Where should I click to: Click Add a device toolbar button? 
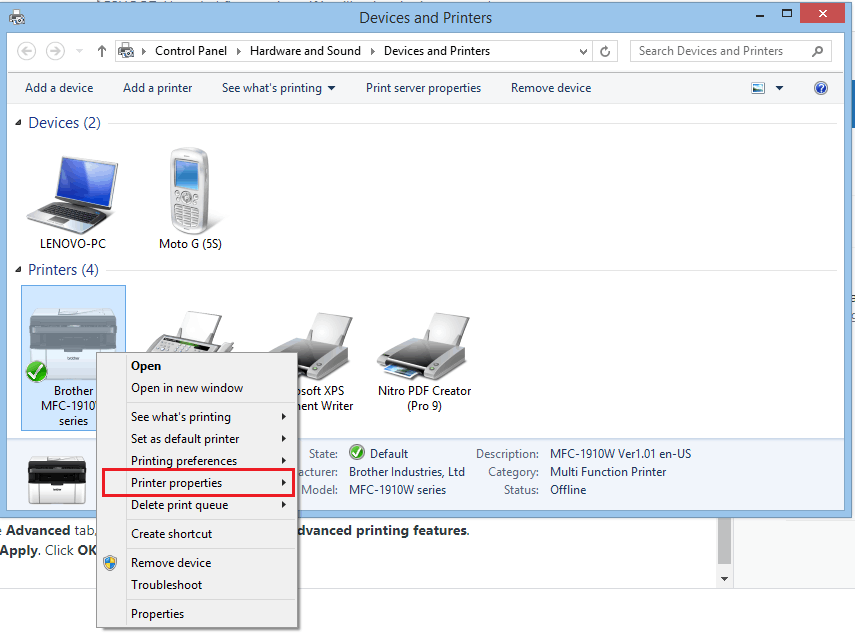point(59,88)
